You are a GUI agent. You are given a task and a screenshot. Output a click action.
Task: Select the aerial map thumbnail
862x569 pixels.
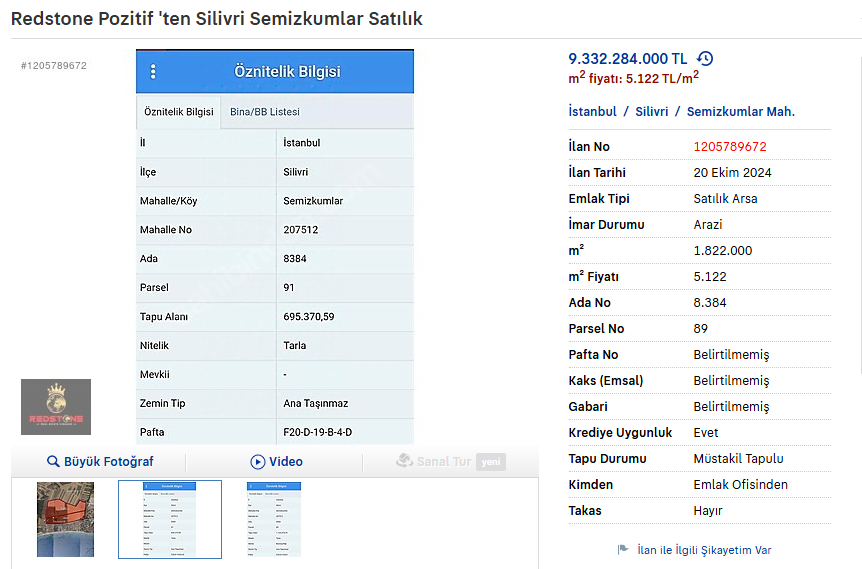tap(65, 519)
